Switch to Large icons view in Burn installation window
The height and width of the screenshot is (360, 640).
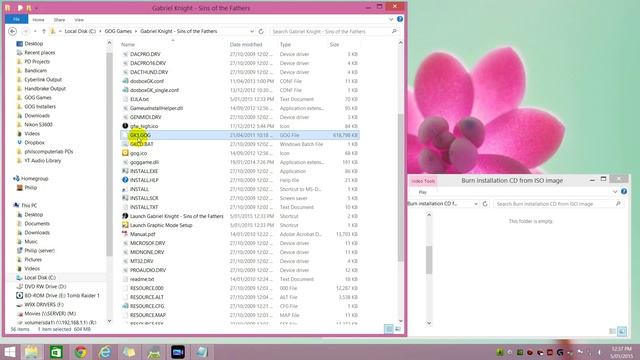pos(622,331)
